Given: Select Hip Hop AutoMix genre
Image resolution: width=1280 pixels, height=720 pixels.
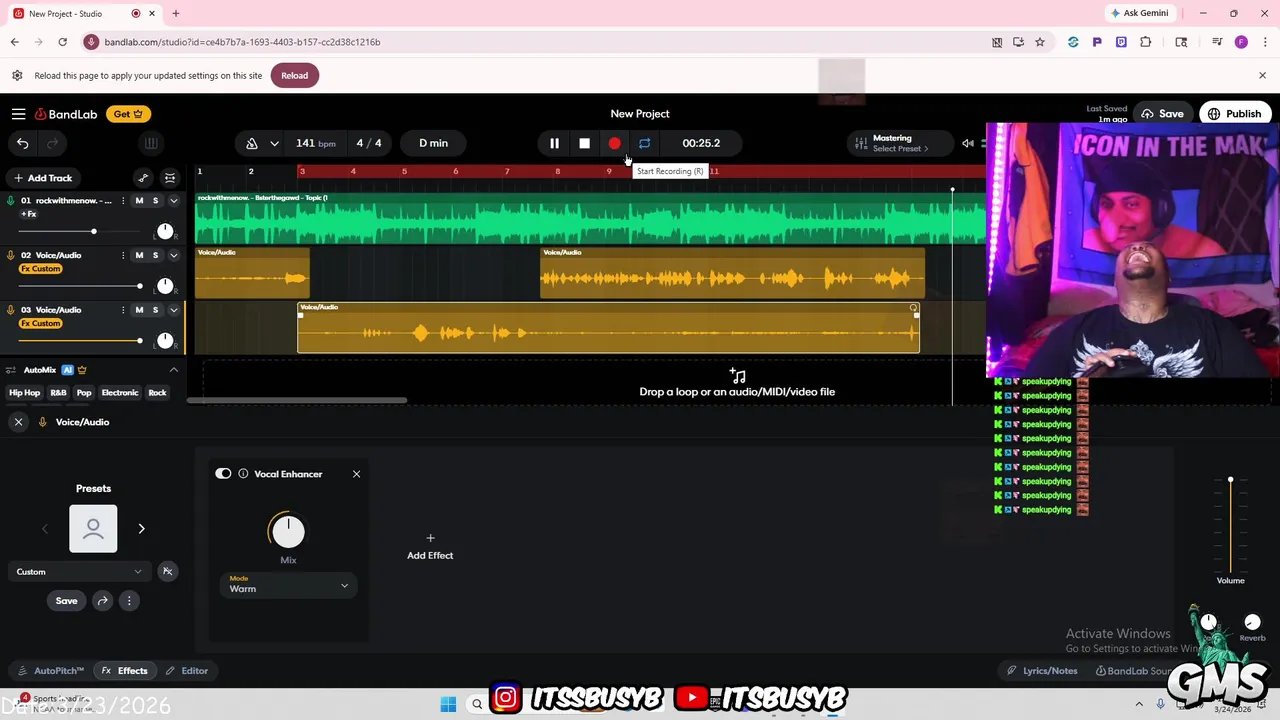Looking at the screenshot, I should pyautogui.click(x=25, y=393).
